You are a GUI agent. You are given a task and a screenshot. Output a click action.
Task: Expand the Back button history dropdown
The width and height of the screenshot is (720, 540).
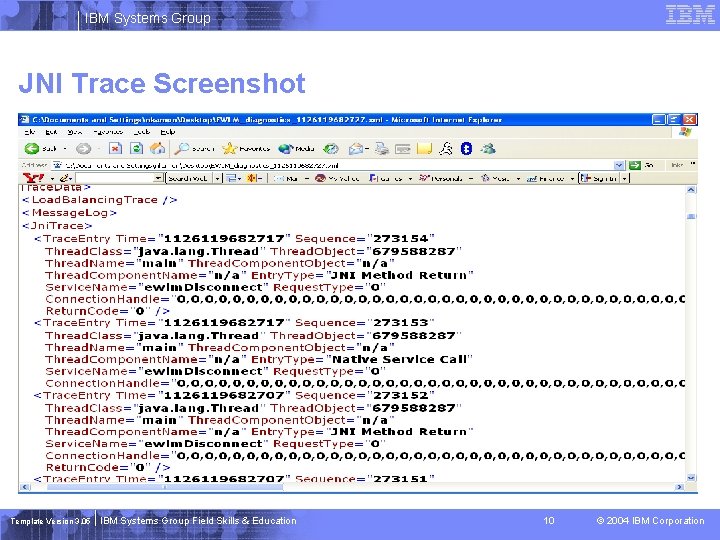[65, 149]
